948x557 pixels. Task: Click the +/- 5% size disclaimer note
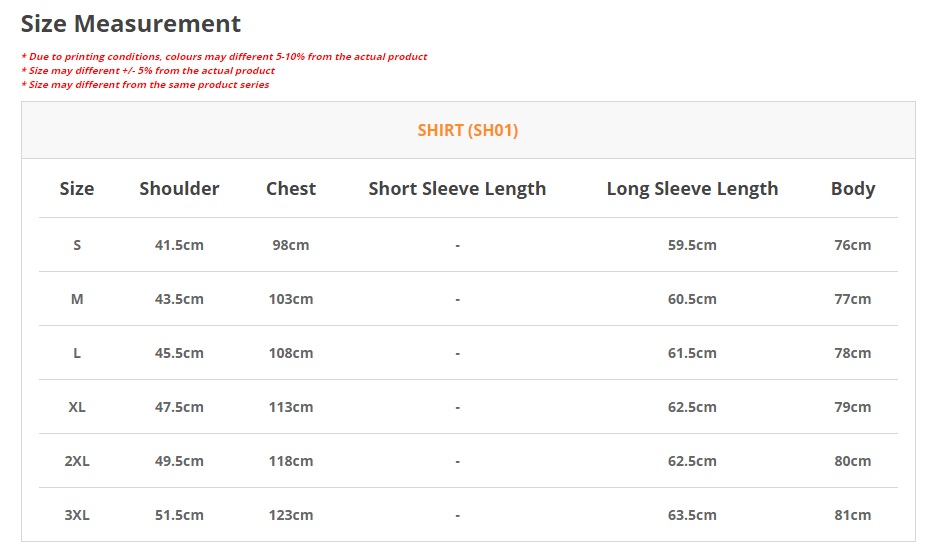coord(148,71)
